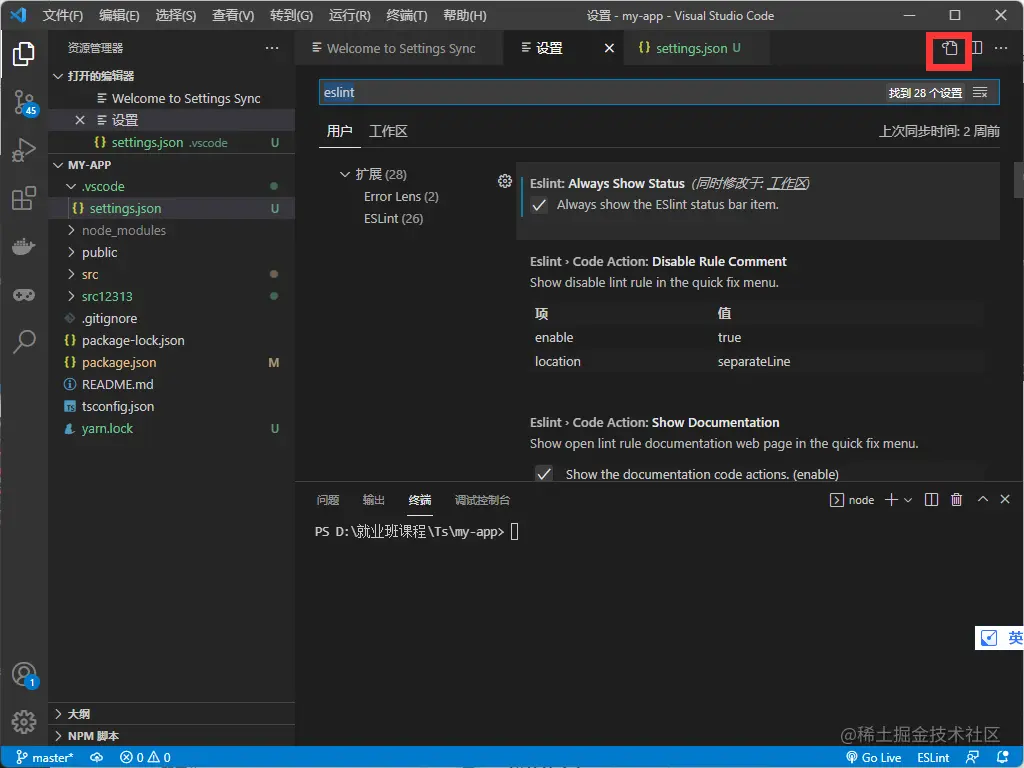Open editor More Actions ellipsis
The height and width of the screenshot is (768, 1024).
(x=1000, y=48)
